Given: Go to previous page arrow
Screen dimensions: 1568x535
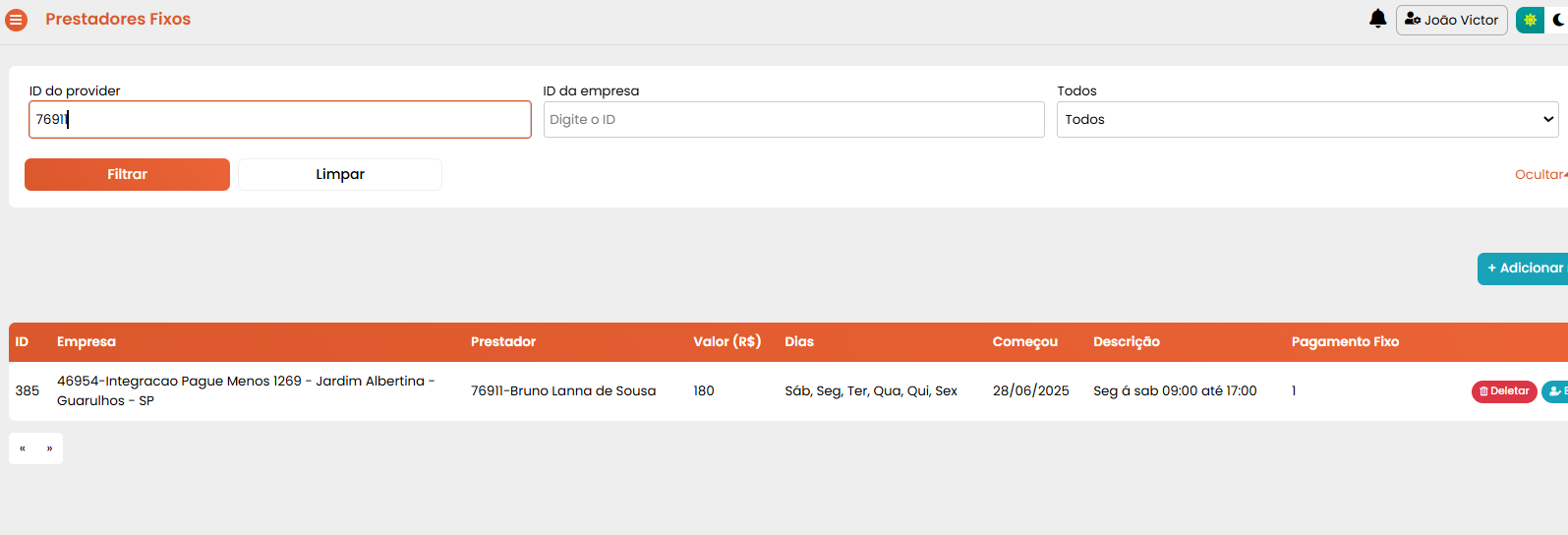Looking at the screenshot, I should tap(23, 448).
